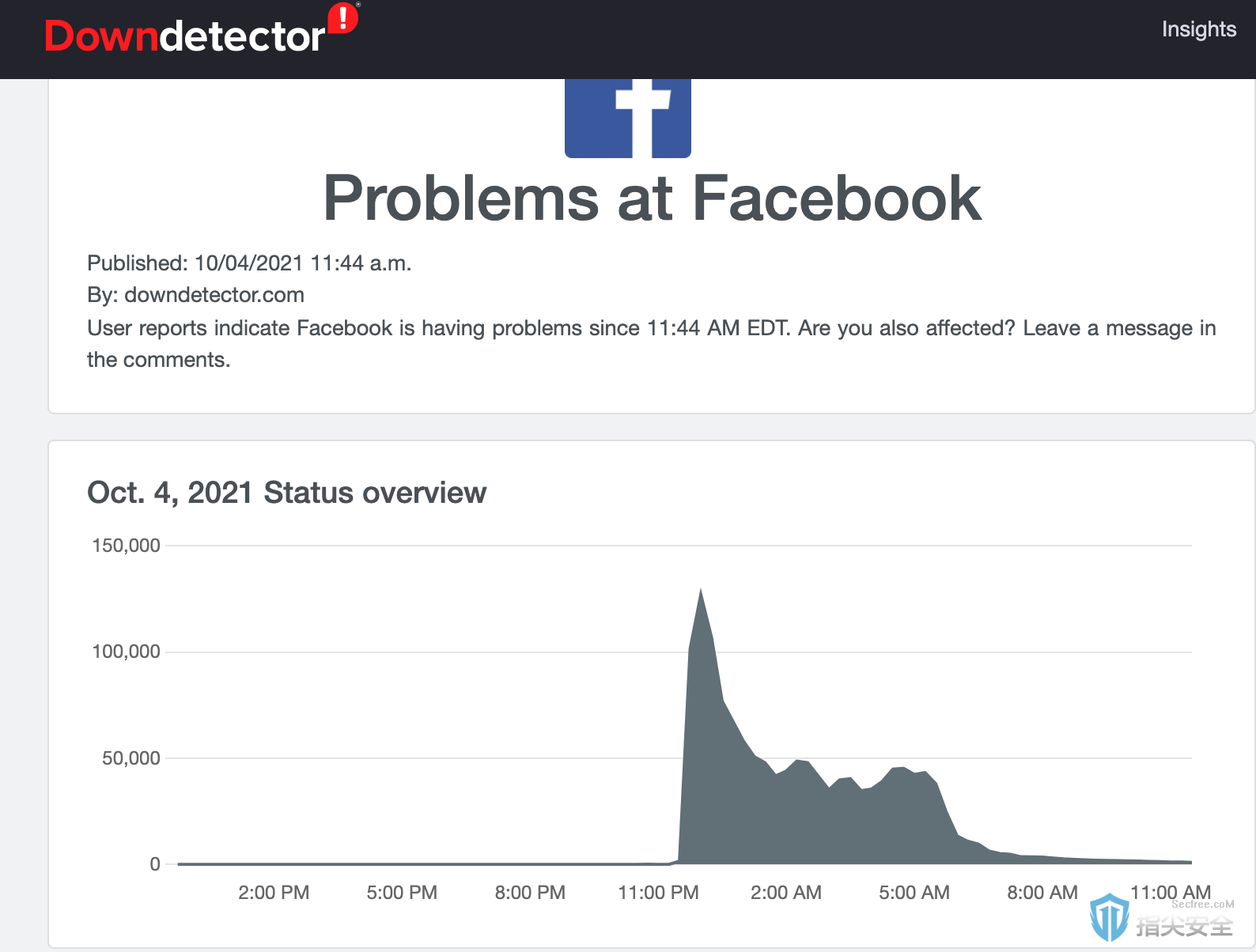Screen dimensions: 1256x952
Task: Click the red exclamation badge icon
Action: tap(343, 18)
